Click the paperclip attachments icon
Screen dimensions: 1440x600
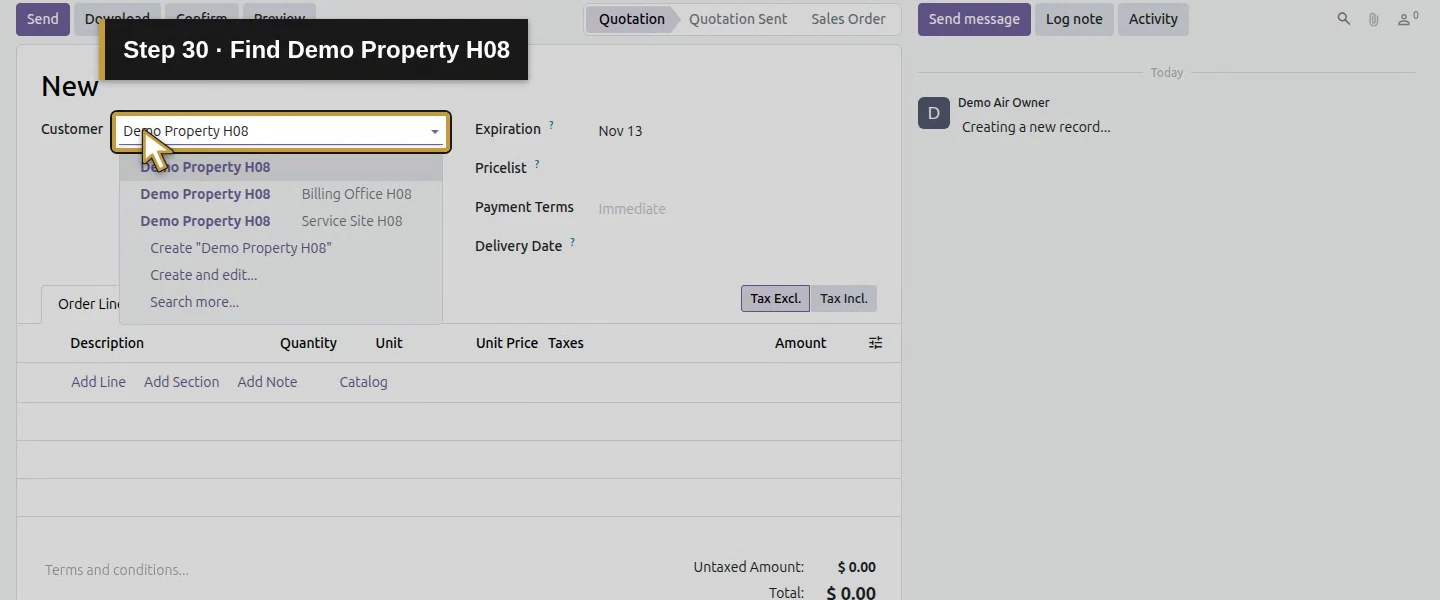(x=1374, y=19)
